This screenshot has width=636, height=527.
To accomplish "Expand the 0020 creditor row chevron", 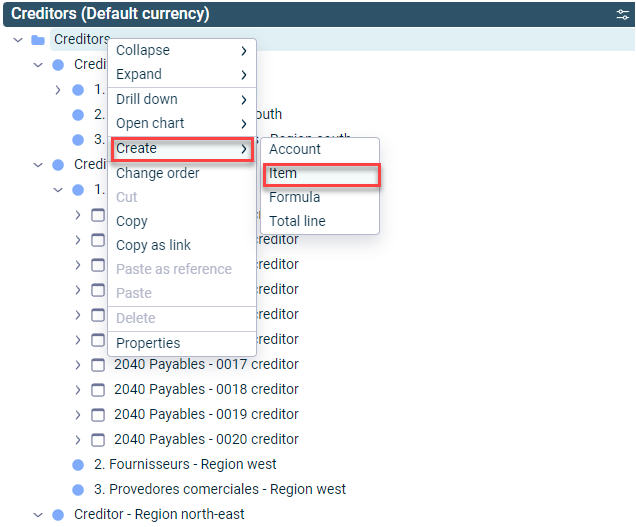I will coord(78,439).
